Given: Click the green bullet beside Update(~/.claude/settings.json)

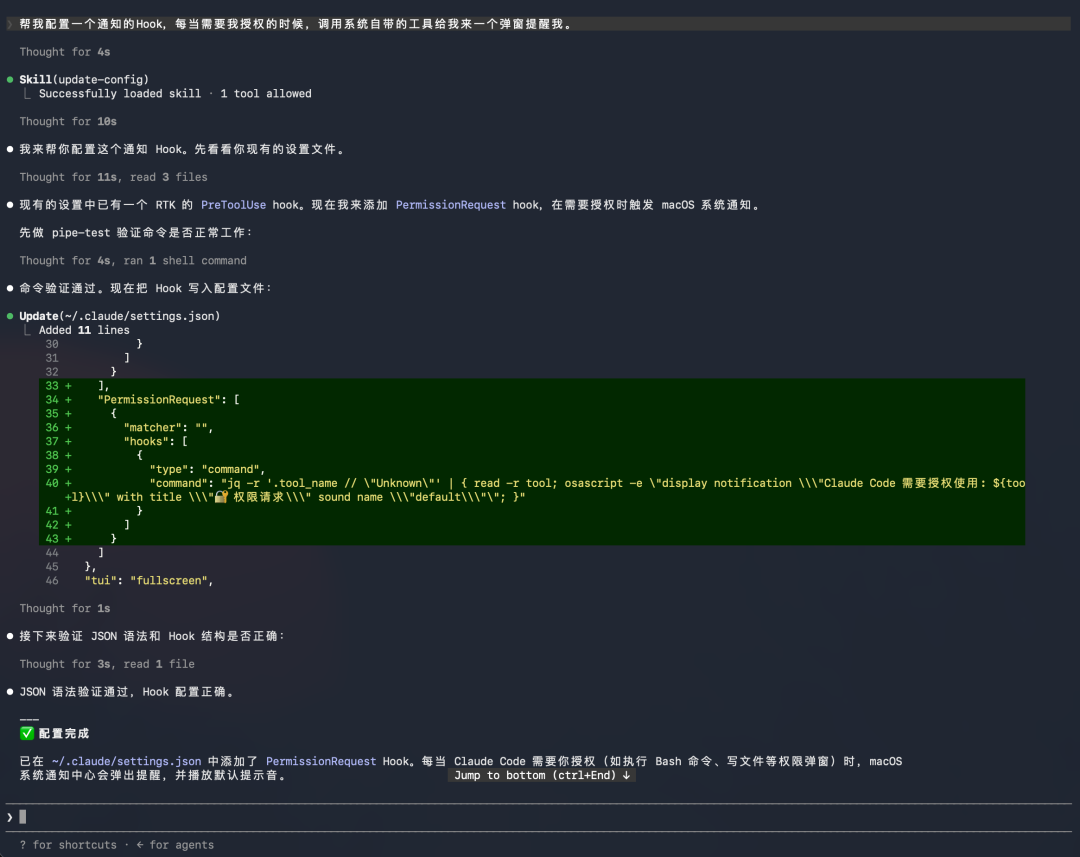Looking at the screenshot, I should point(10,316).
